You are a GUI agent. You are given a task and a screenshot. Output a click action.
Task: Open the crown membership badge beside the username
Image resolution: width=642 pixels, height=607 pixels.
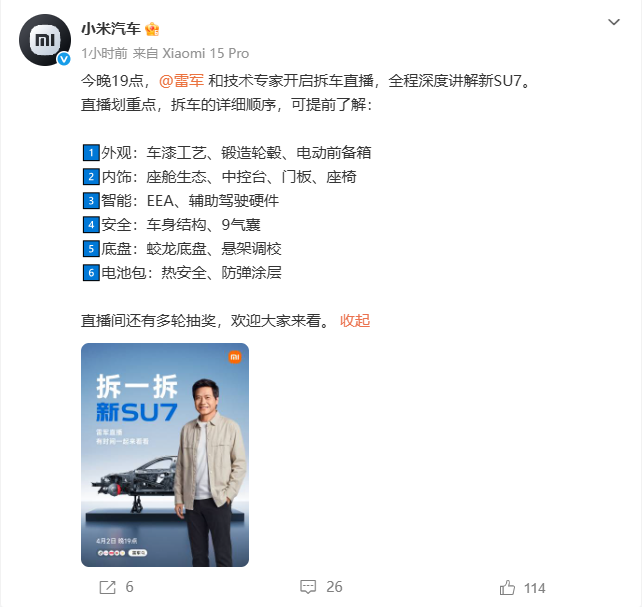[x=152, y=29]
